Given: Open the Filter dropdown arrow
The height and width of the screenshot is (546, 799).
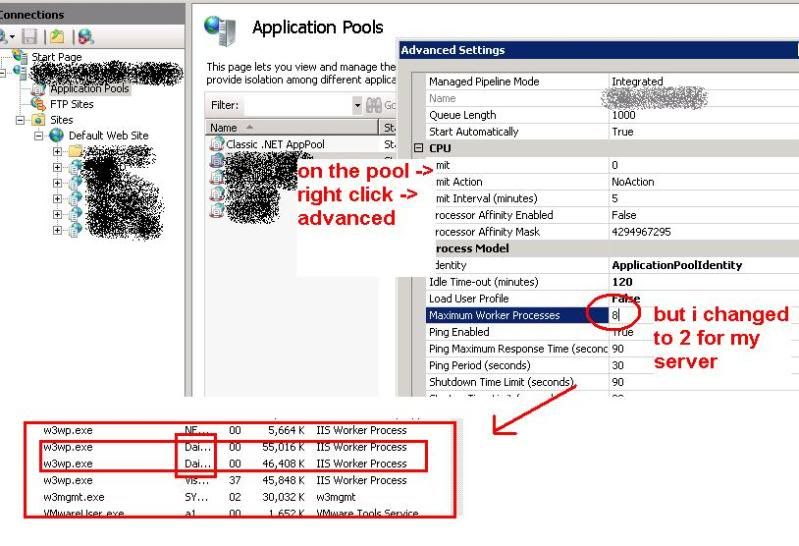Looking at the screenshot, I should coord(357,105).
